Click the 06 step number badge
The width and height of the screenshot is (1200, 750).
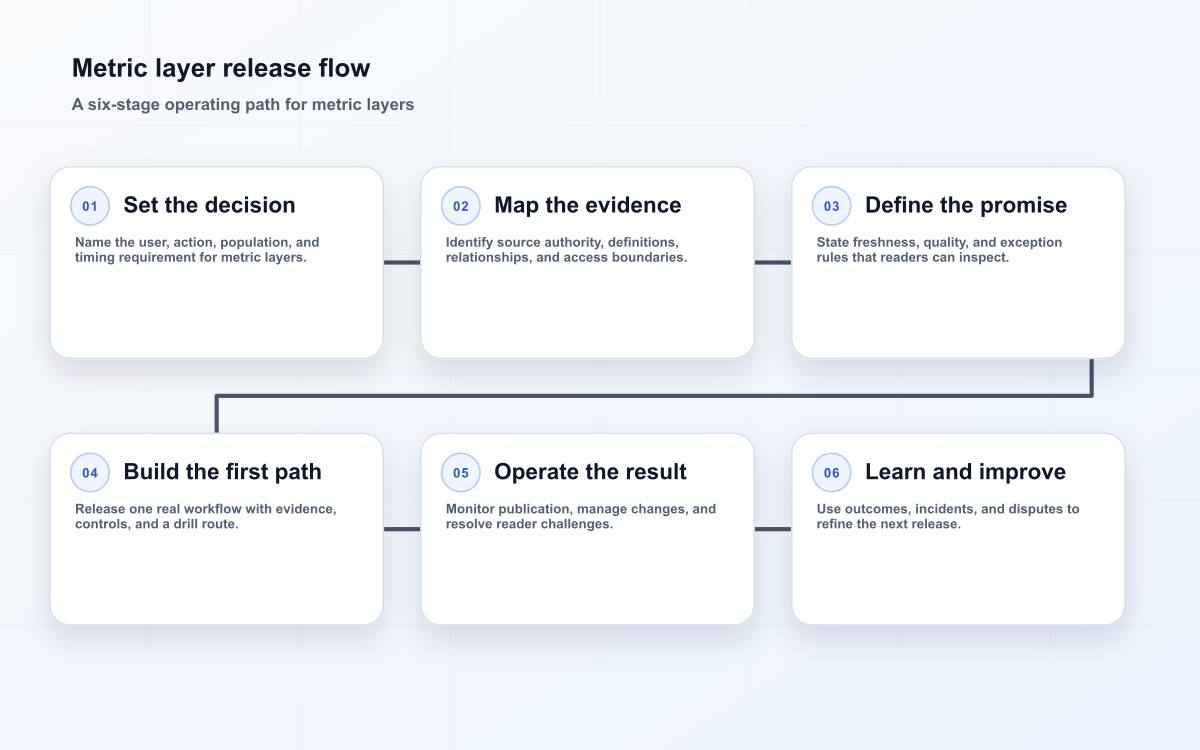click(x=832, y=473)
